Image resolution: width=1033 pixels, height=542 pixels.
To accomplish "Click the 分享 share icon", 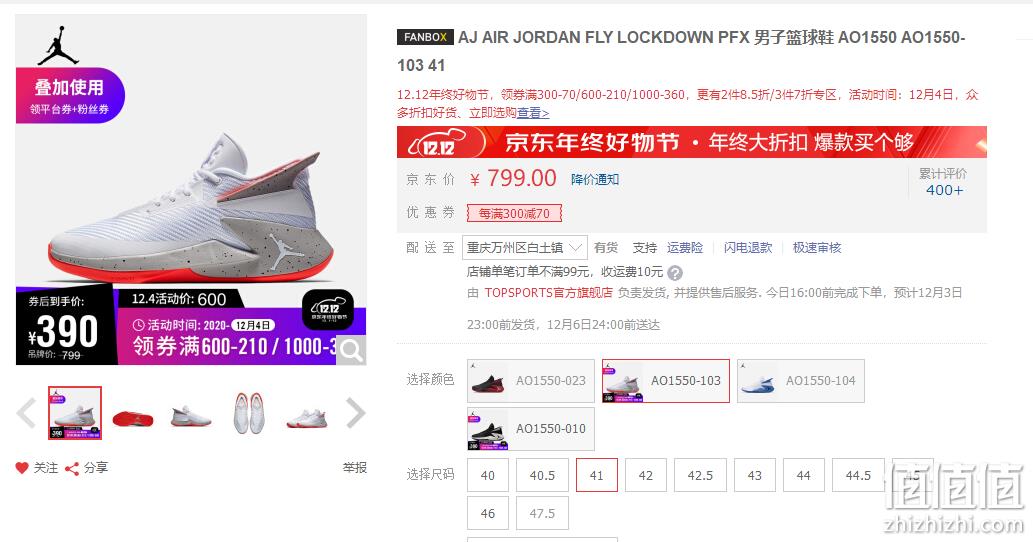I will click(x=72, y=468).
